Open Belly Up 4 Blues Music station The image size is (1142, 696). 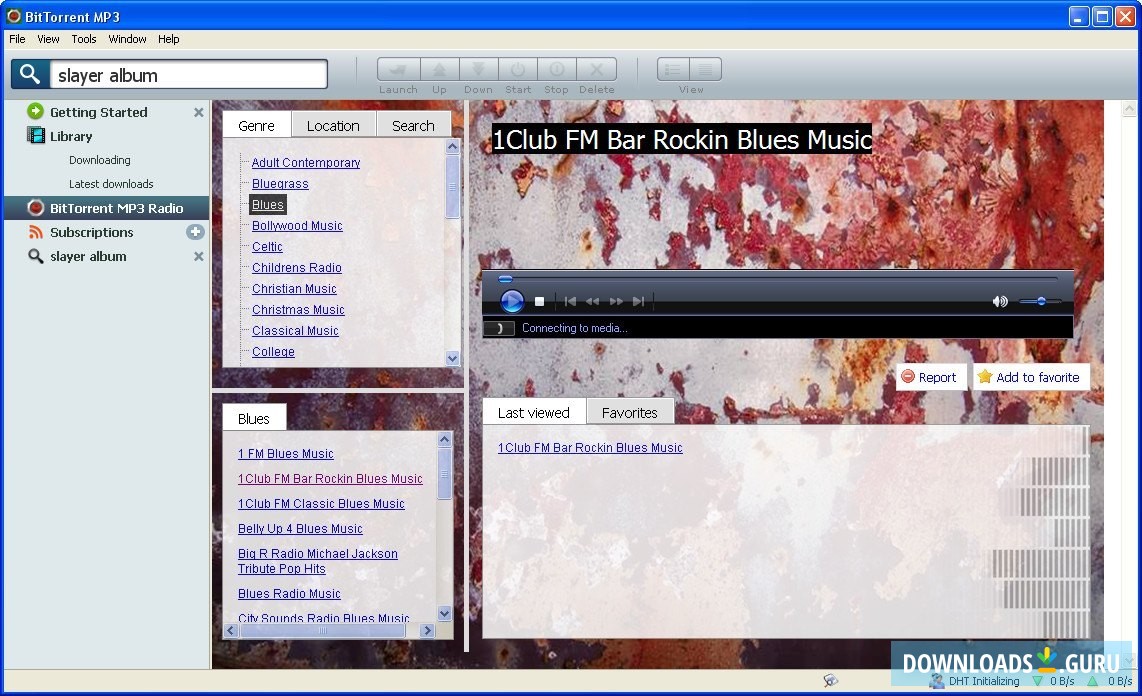300,529
